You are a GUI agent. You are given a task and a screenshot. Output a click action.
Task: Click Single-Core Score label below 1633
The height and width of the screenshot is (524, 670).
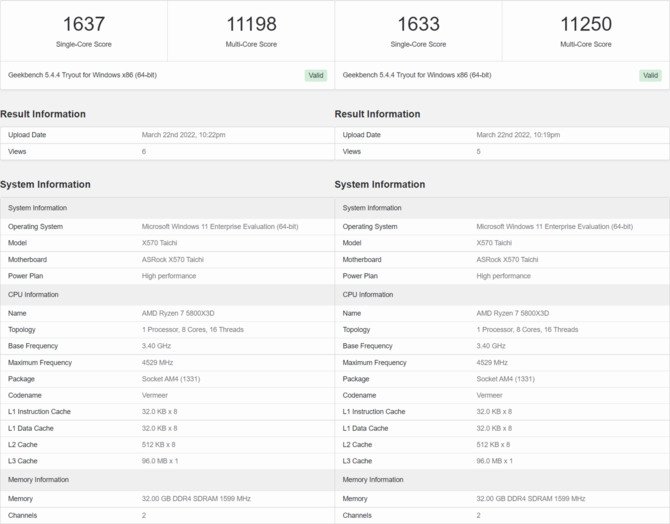pyautogui.click(x=418, y=44)
